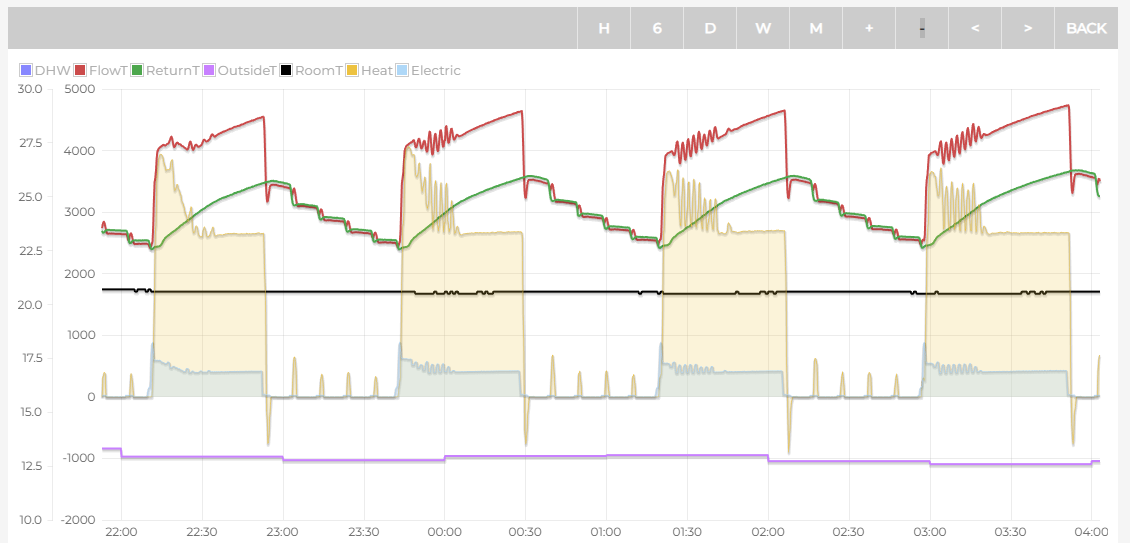The width and height of the screenshot is (1130, 543).
Task: Click the 02:00 time axis label
Action: (x=767, y=532)
